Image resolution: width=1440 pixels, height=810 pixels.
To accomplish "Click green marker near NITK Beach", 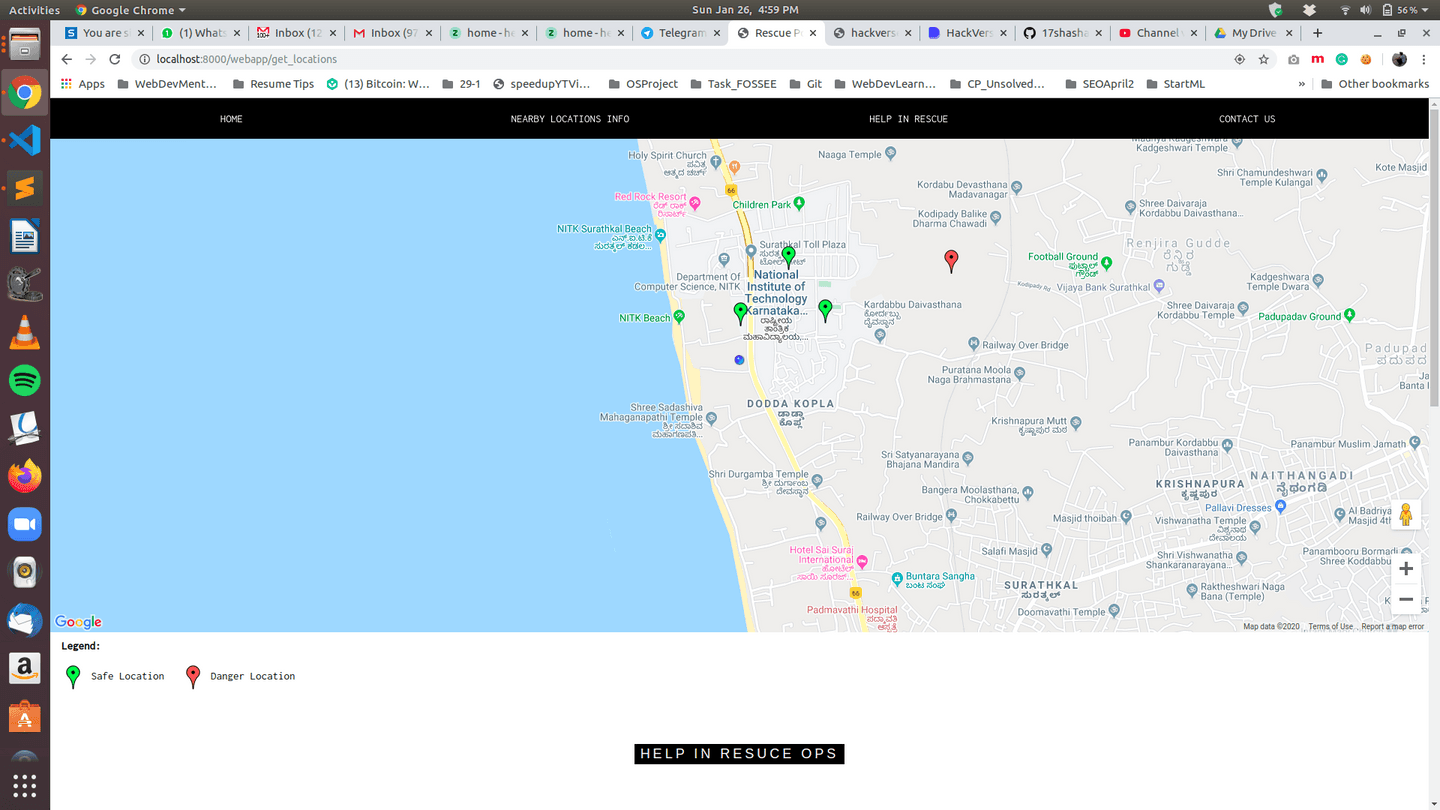I will 740,313.
